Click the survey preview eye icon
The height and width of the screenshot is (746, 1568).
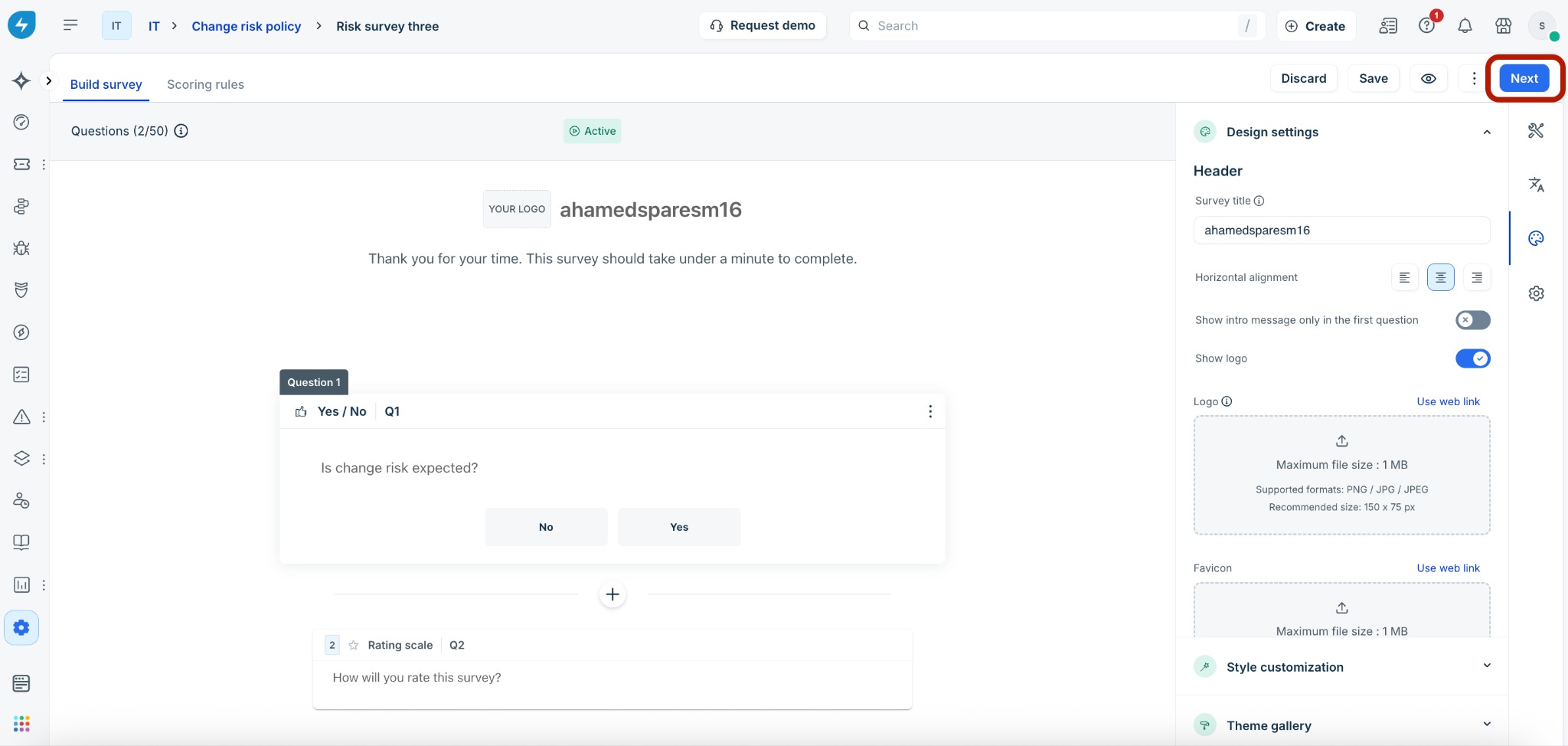tap(1429, 78)
